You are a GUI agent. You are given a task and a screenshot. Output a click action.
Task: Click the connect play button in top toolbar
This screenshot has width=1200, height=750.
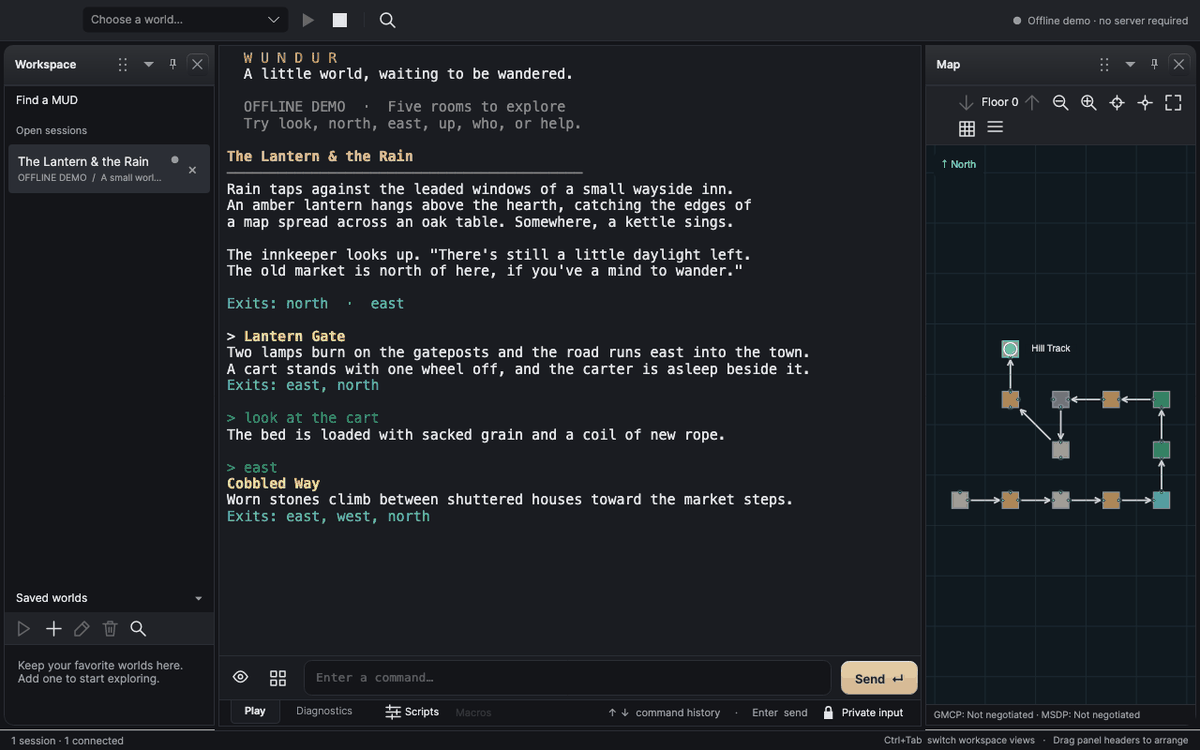click(308, 20)
